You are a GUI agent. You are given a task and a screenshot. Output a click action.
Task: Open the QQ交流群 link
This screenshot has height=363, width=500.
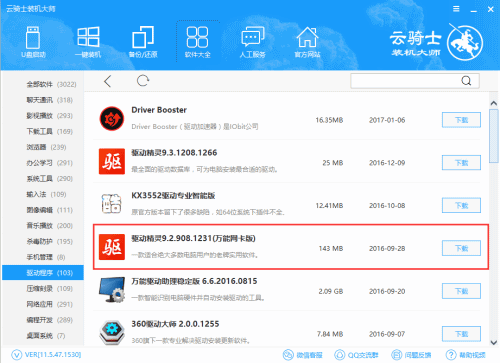pyautogui.click(x=356, y=355)
